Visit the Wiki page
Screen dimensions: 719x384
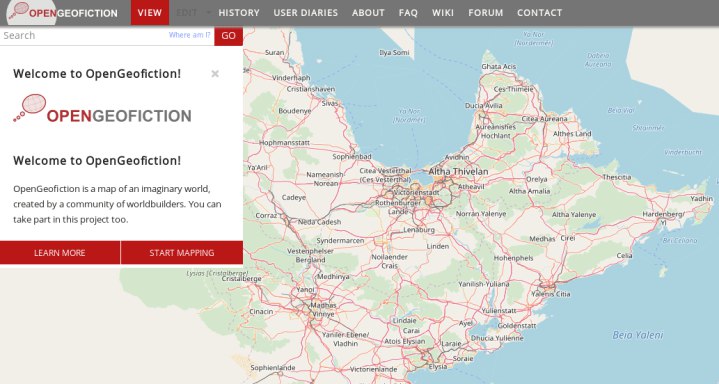[443, 13]
